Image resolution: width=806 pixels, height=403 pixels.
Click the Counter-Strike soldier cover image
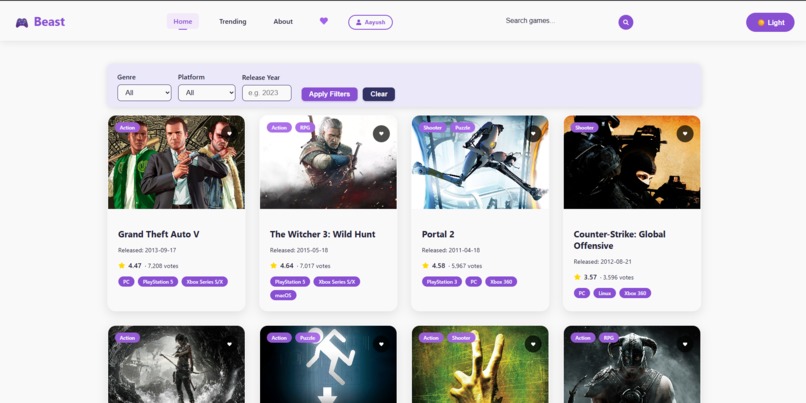(632, 162)
